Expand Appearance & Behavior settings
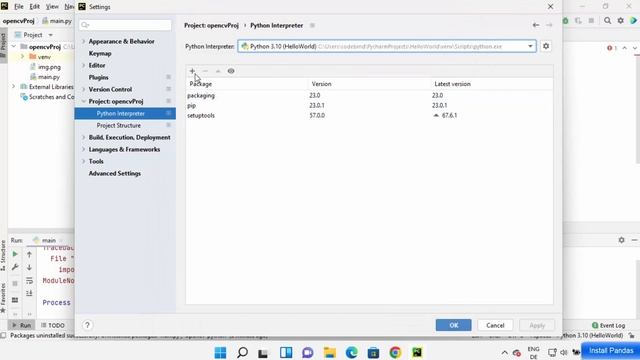 (x=83, y=42)
